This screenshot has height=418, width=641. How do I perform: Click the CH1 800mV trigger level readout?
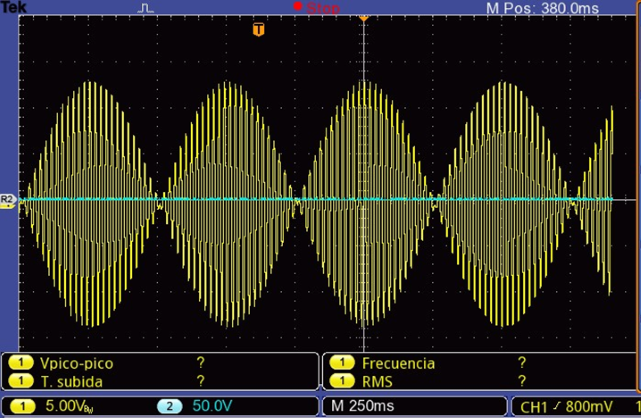click(x=566, y=407)
